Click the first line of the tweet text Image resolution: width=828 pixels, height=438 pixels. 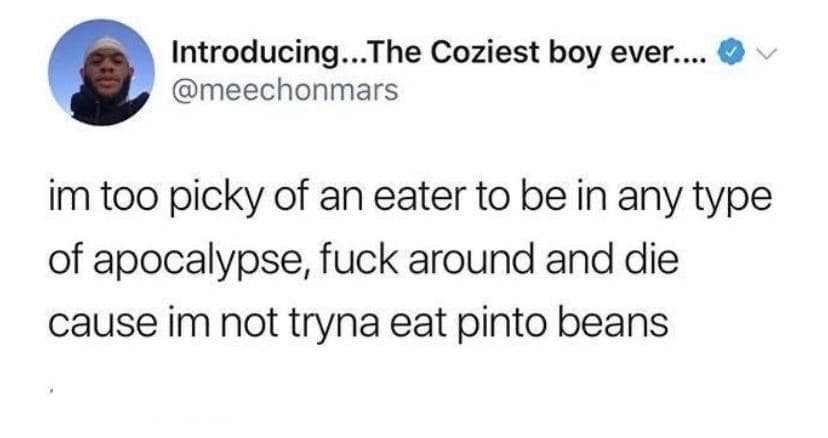coord(408,198)
